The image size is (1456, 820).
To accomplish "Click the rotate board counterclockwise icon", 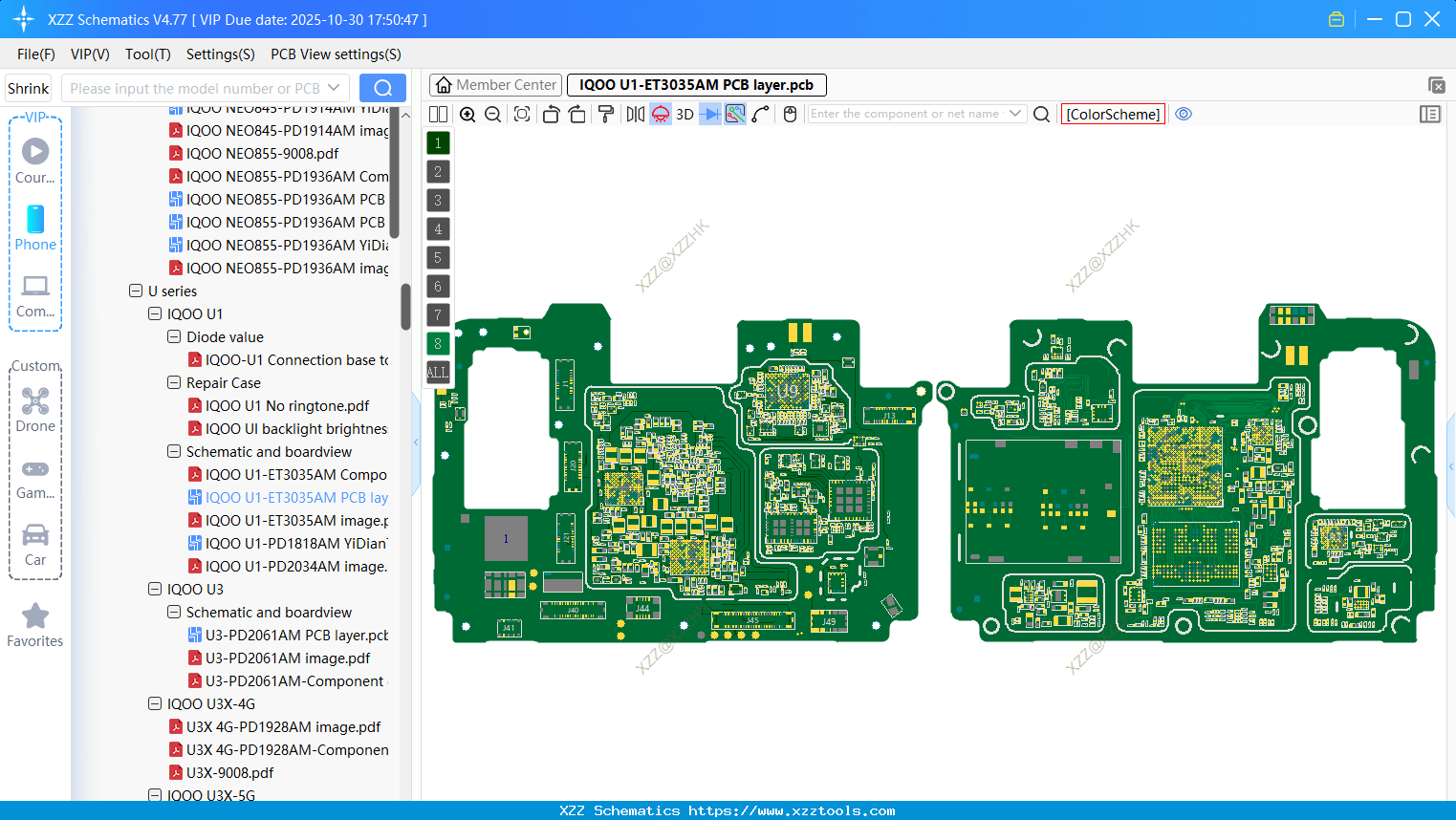I will click(x=551, y=114).
